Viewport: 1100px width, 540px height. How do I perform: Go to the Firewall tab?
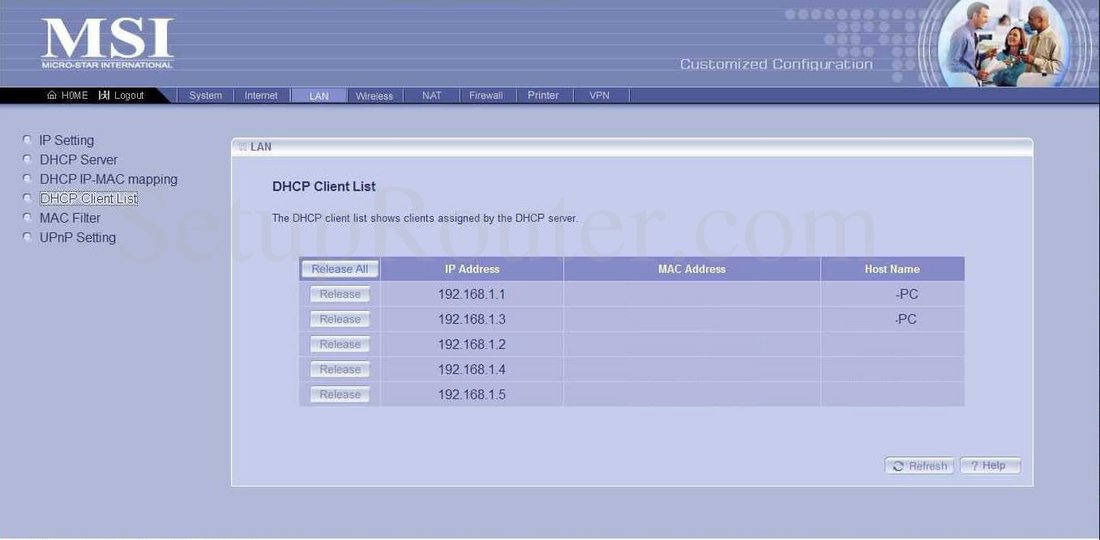coord(486,95)
